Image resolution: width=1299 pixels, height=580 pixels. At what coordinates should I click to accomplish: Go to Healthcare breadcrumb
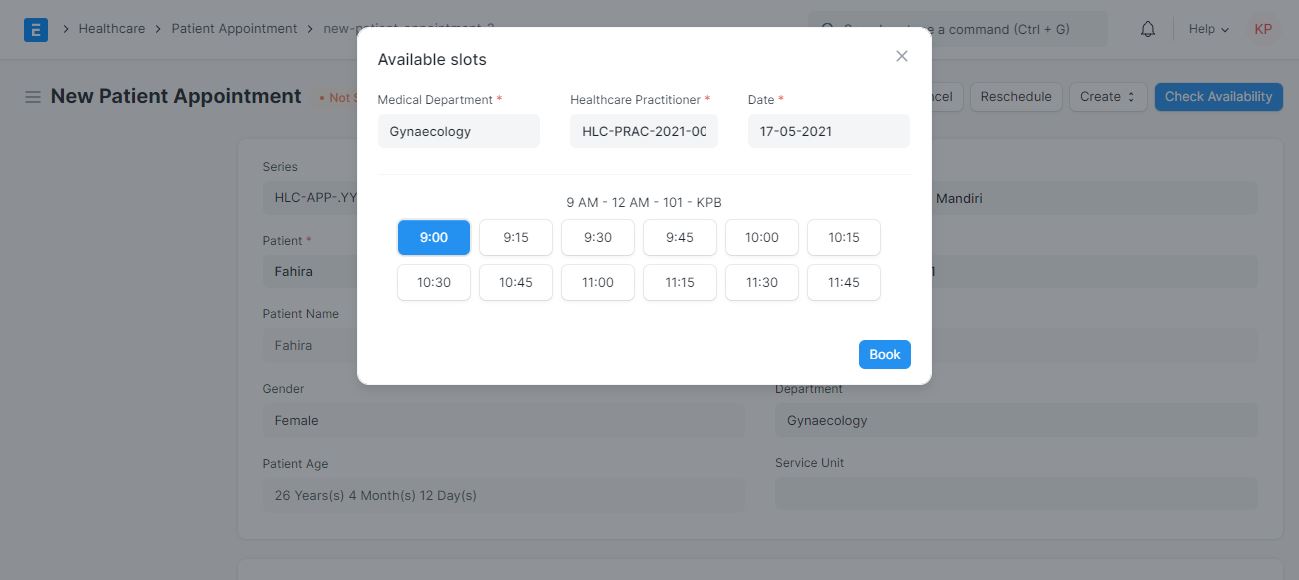pyautogui.click(x=112, y=29)
